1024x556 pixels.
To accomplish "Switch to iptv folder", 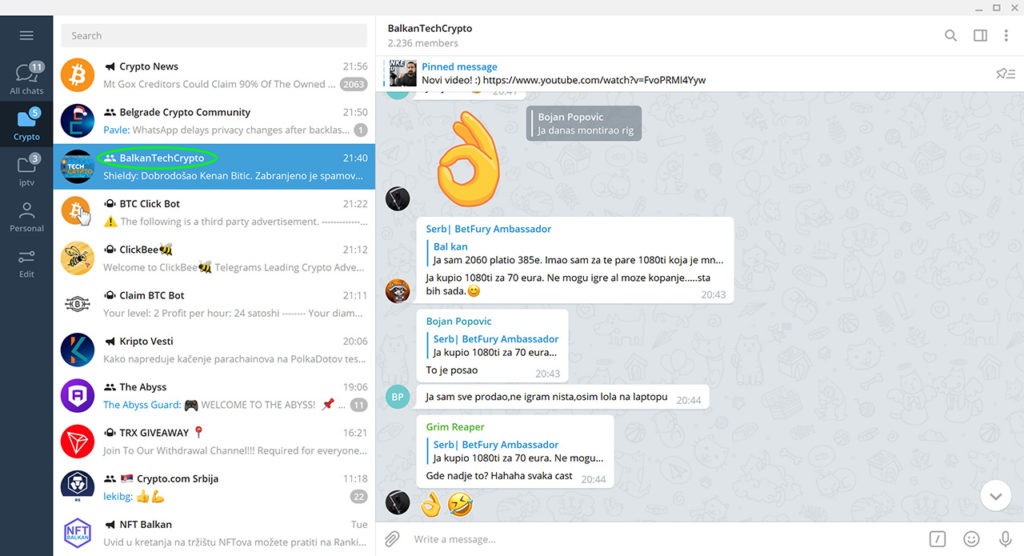I will coord(26,170).
